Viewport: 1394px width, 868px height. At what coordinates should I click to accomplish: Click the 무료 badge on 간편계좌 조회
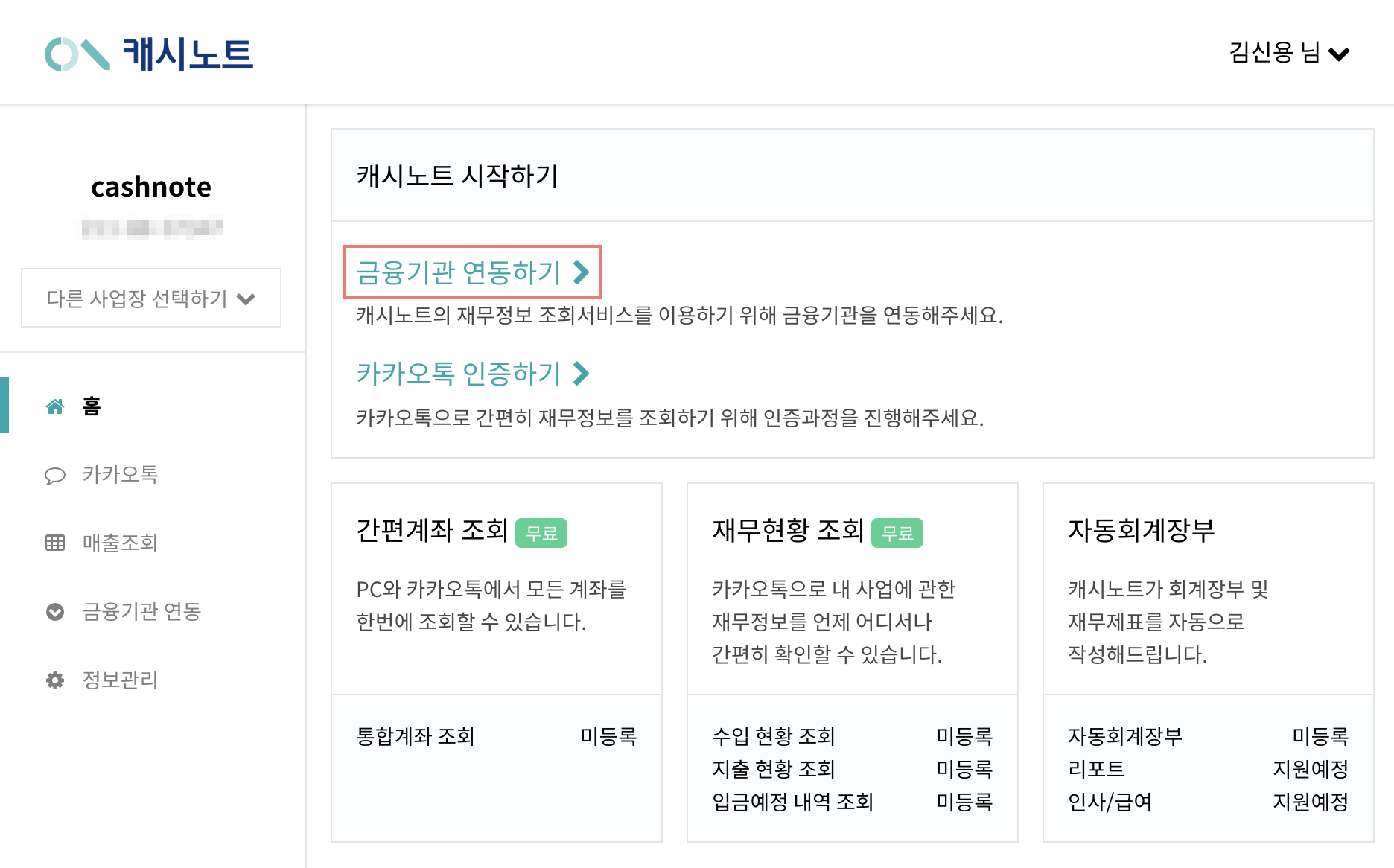(541, 533)
